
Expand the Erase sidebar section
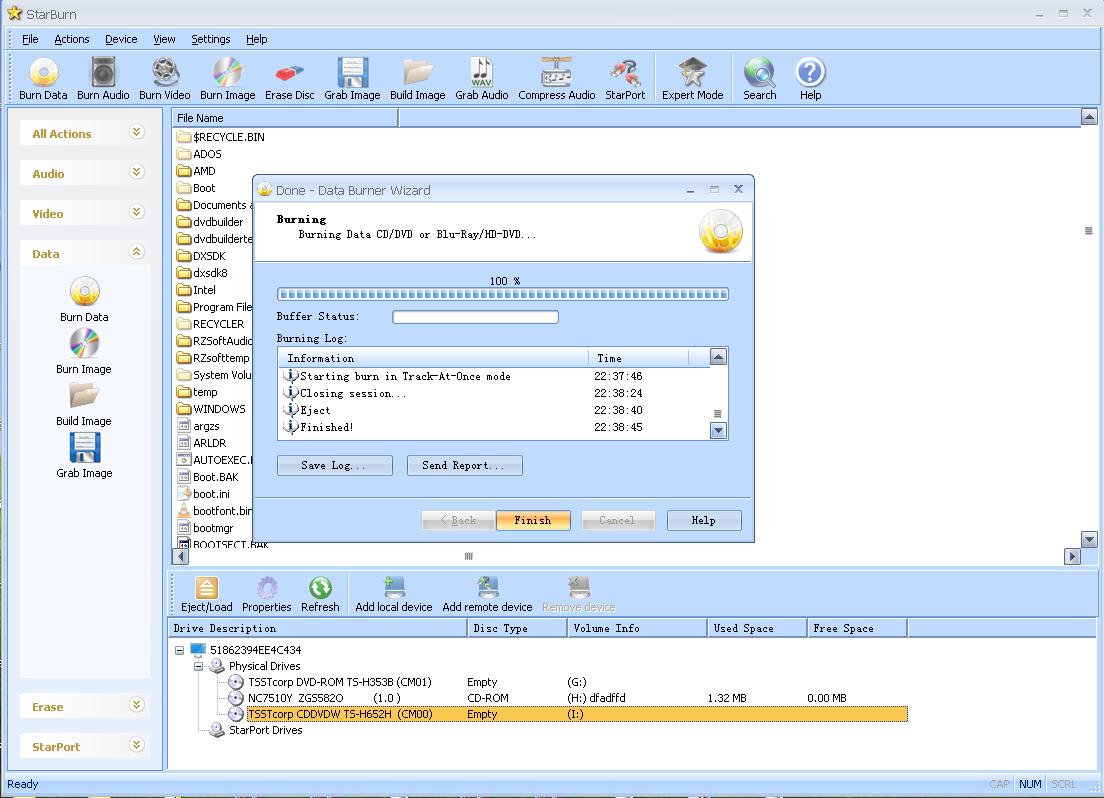click(137, 705)
